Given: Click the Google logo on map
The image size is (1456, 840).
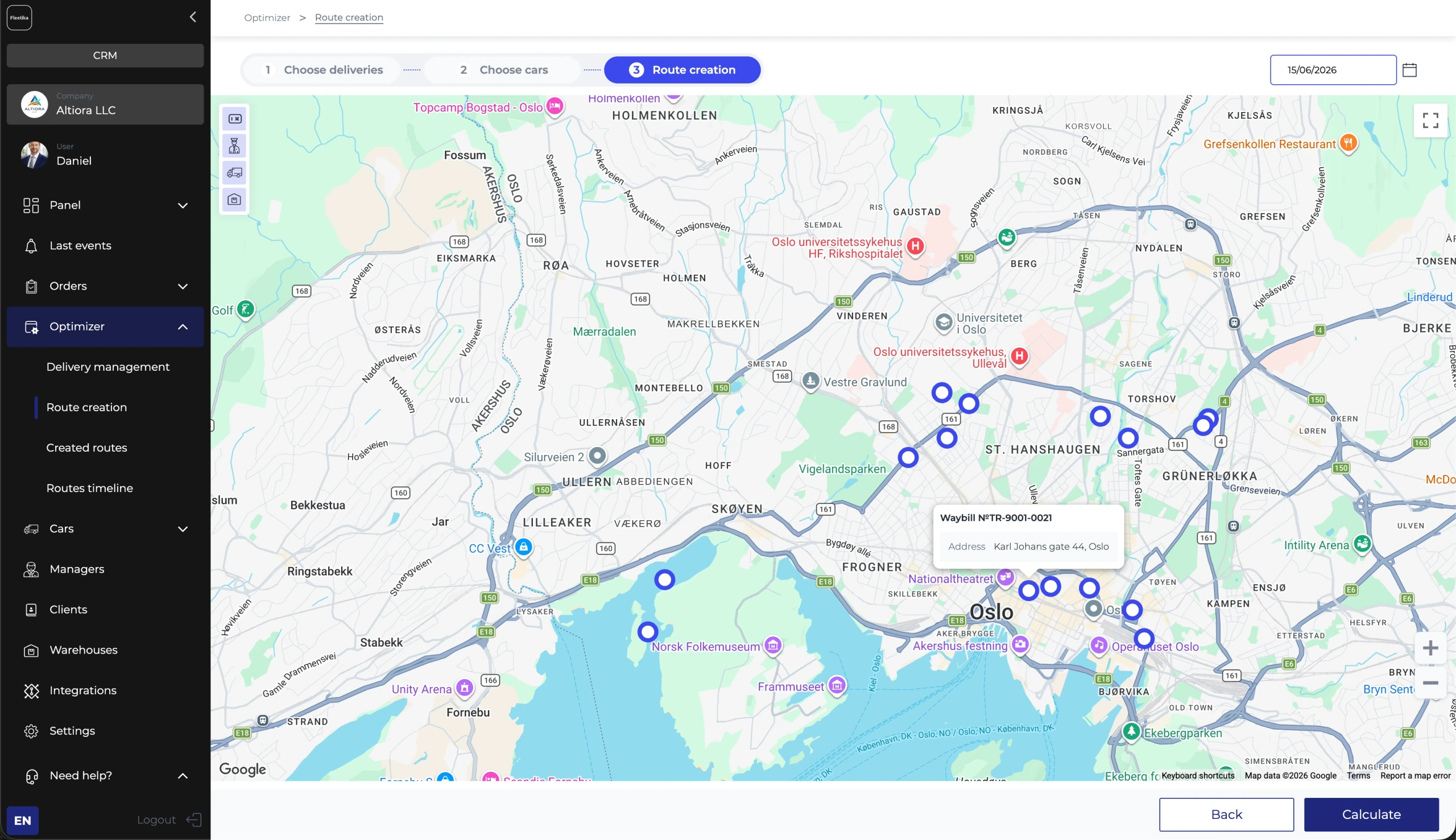Looking at the screenshot, I should [x=242, y=769].
